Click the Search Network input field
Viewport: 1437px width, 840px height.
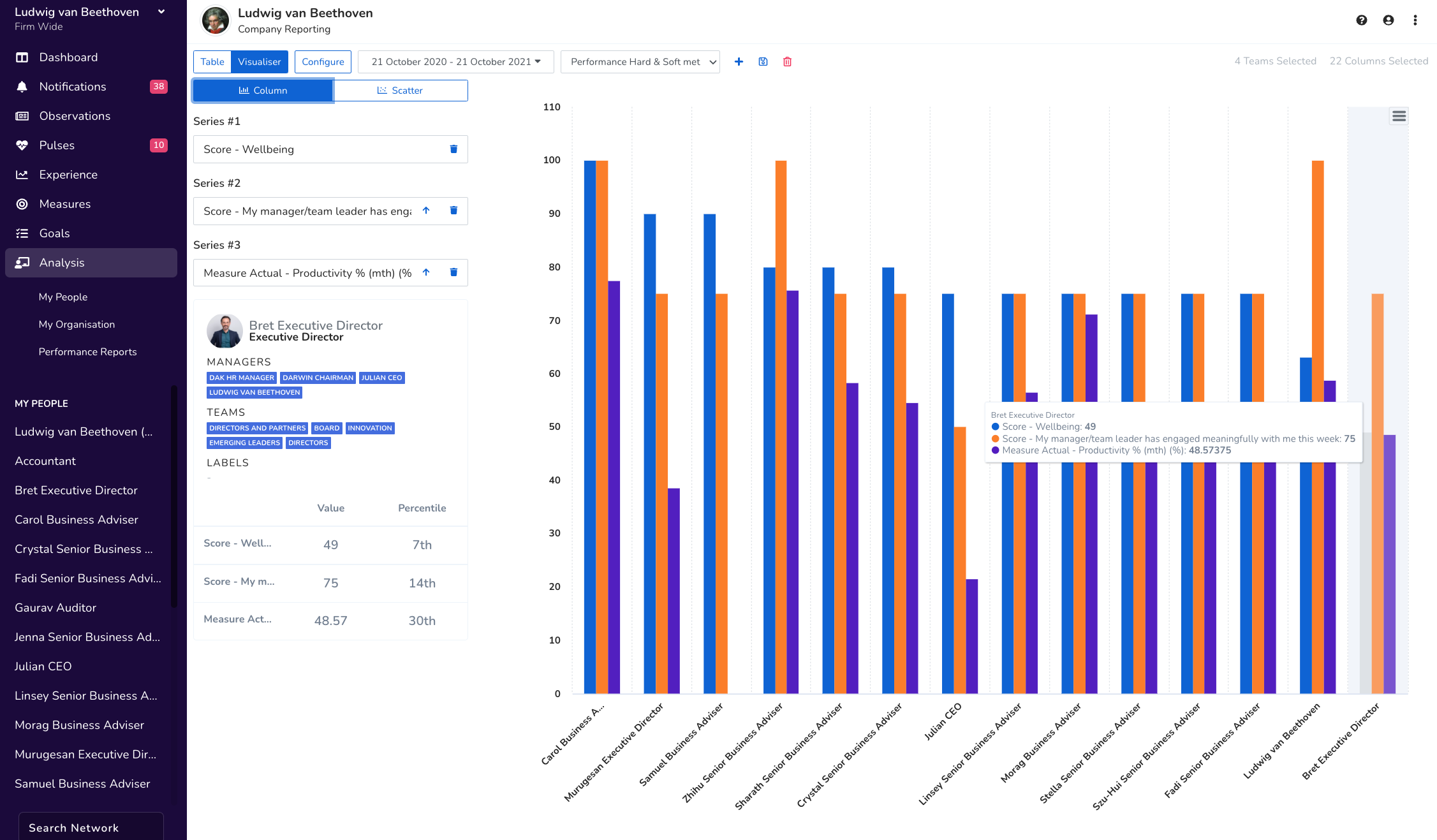[x=91, y=827]
